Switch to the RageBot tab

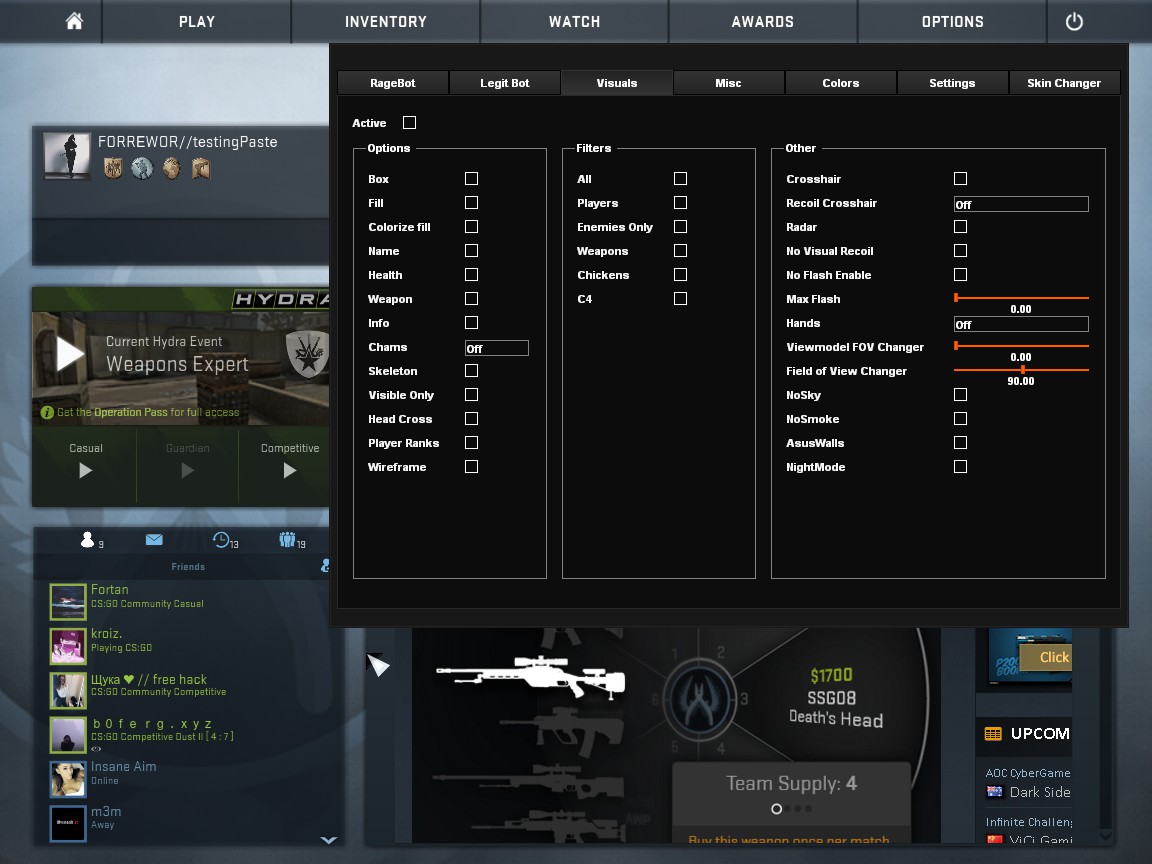click(393, 83)
